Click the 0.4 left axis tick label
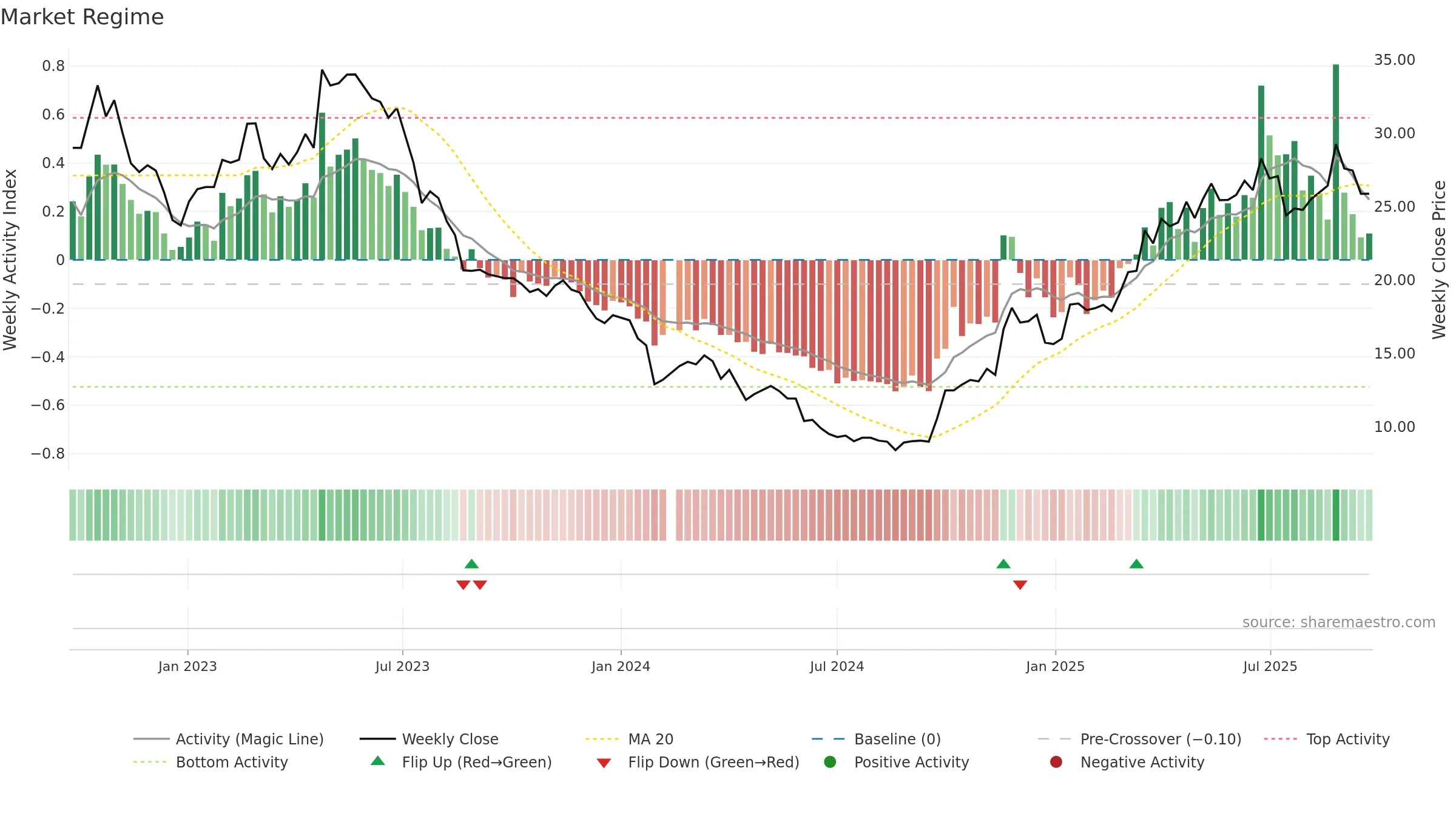Viewport: 1456px width, 819px height. (53, 163)
